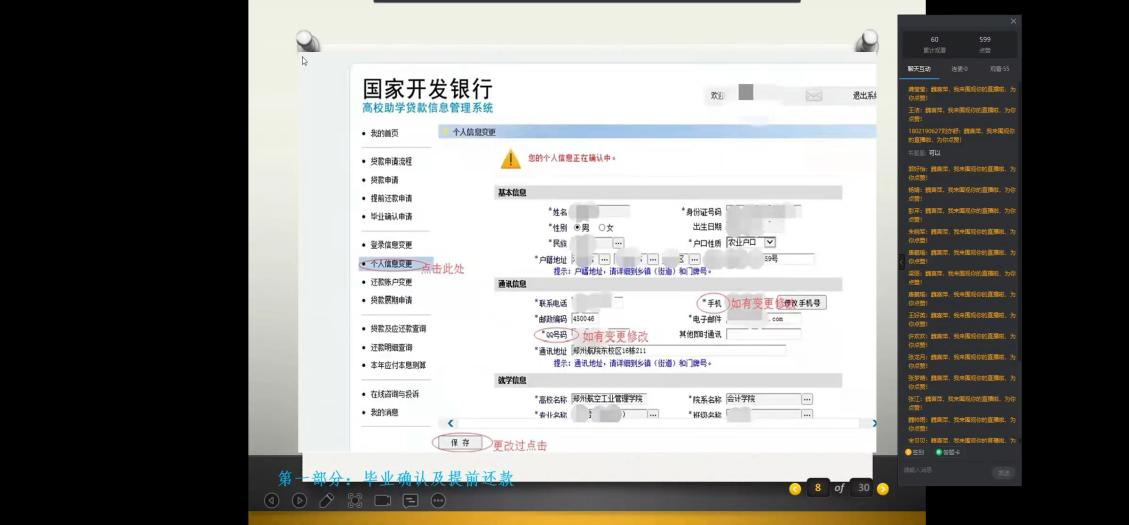Open 提前还款申请 menu item
Viewport: 1129px width, 525px height.
tap(391, 198)
